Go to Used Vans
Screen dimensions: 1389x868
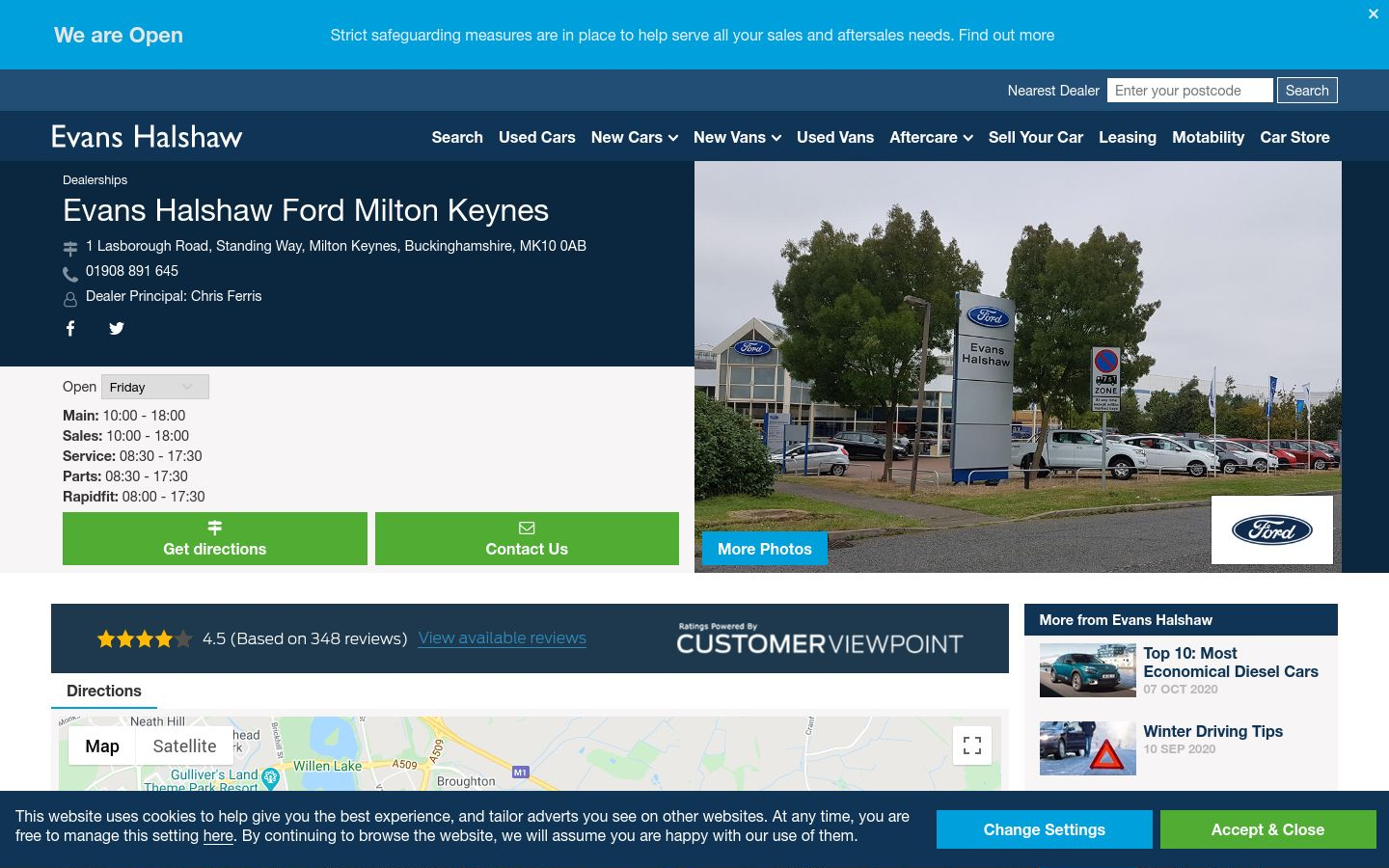point(835,137)
